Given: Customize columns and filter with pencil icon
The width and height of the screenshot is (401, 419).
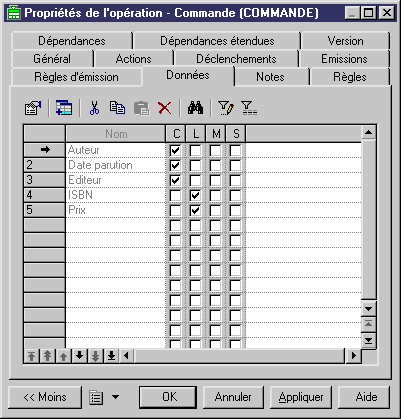Looking at the screenshot, I should [x=226, y=108].
